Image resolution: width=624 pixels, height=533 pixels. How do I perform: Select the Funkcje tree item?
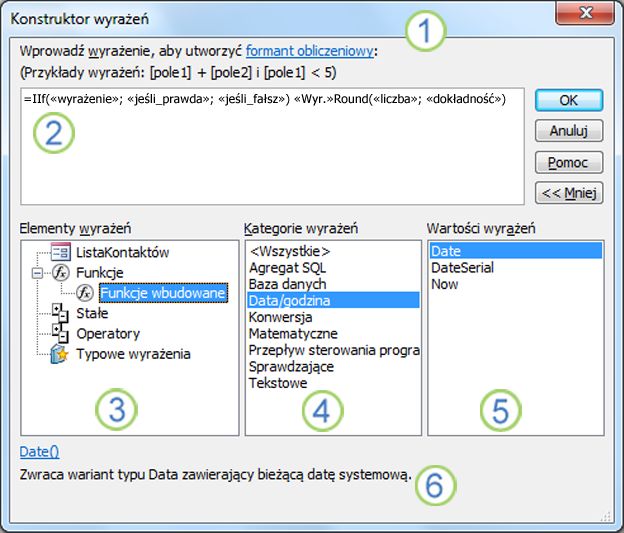pos(100,273)
